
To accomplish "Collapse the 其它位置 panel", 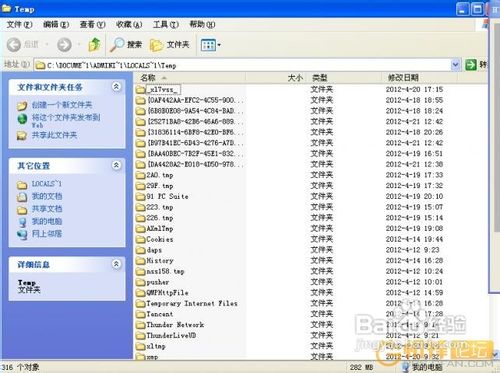I will [116, 165].
